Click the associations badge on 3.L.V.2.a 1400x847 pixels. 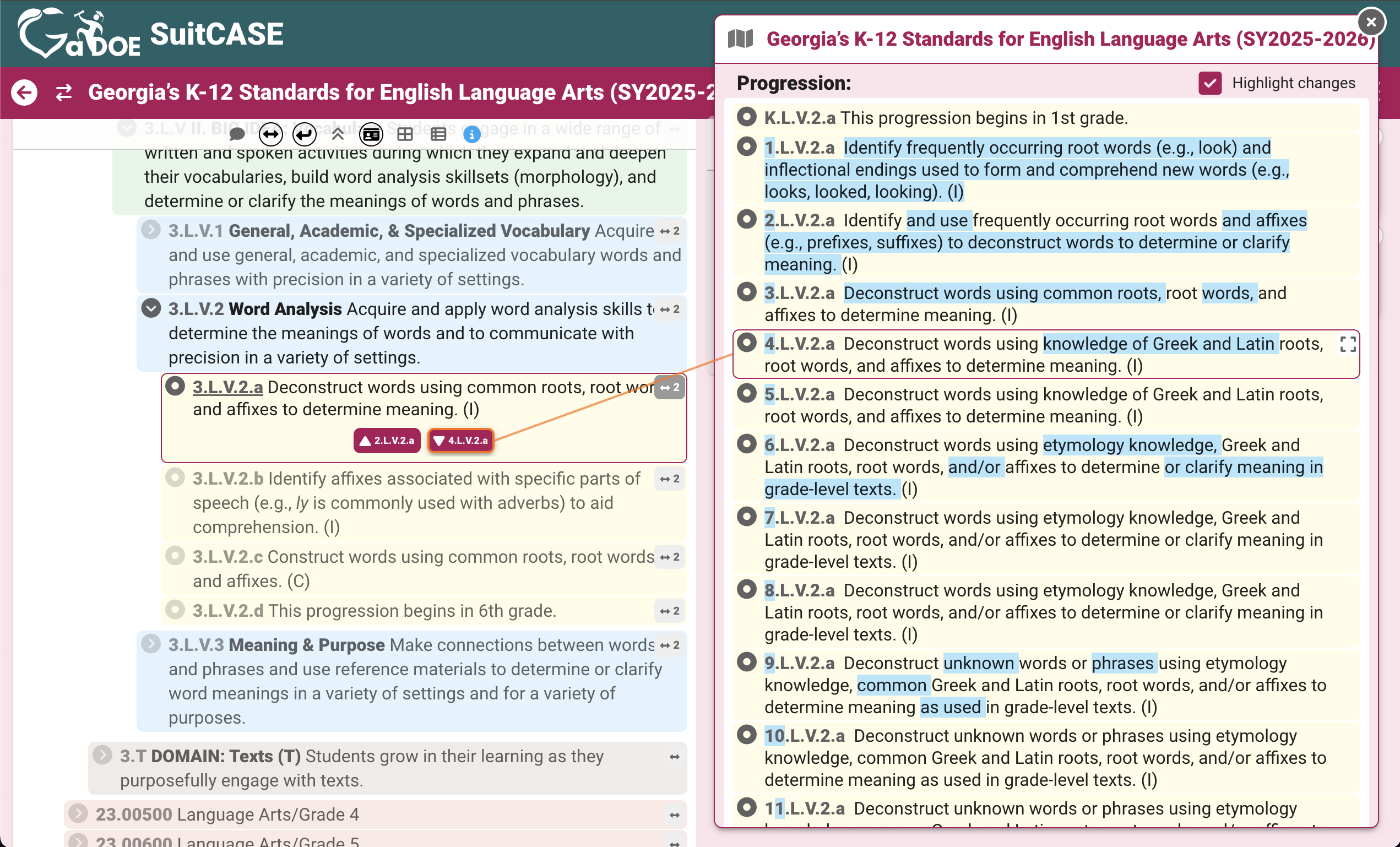coord(670,387)
